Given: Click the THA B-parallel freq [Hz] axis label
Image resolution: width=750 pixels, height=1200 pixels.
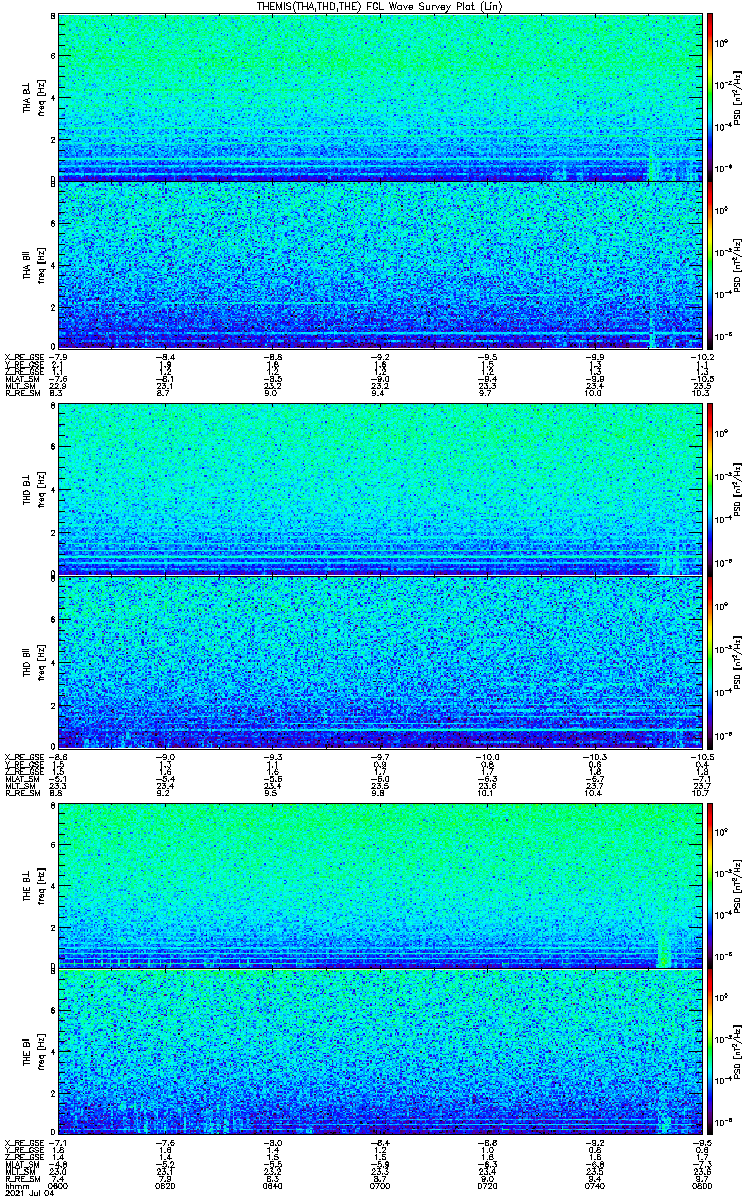Looking at the screenshot, I should 40,264.
